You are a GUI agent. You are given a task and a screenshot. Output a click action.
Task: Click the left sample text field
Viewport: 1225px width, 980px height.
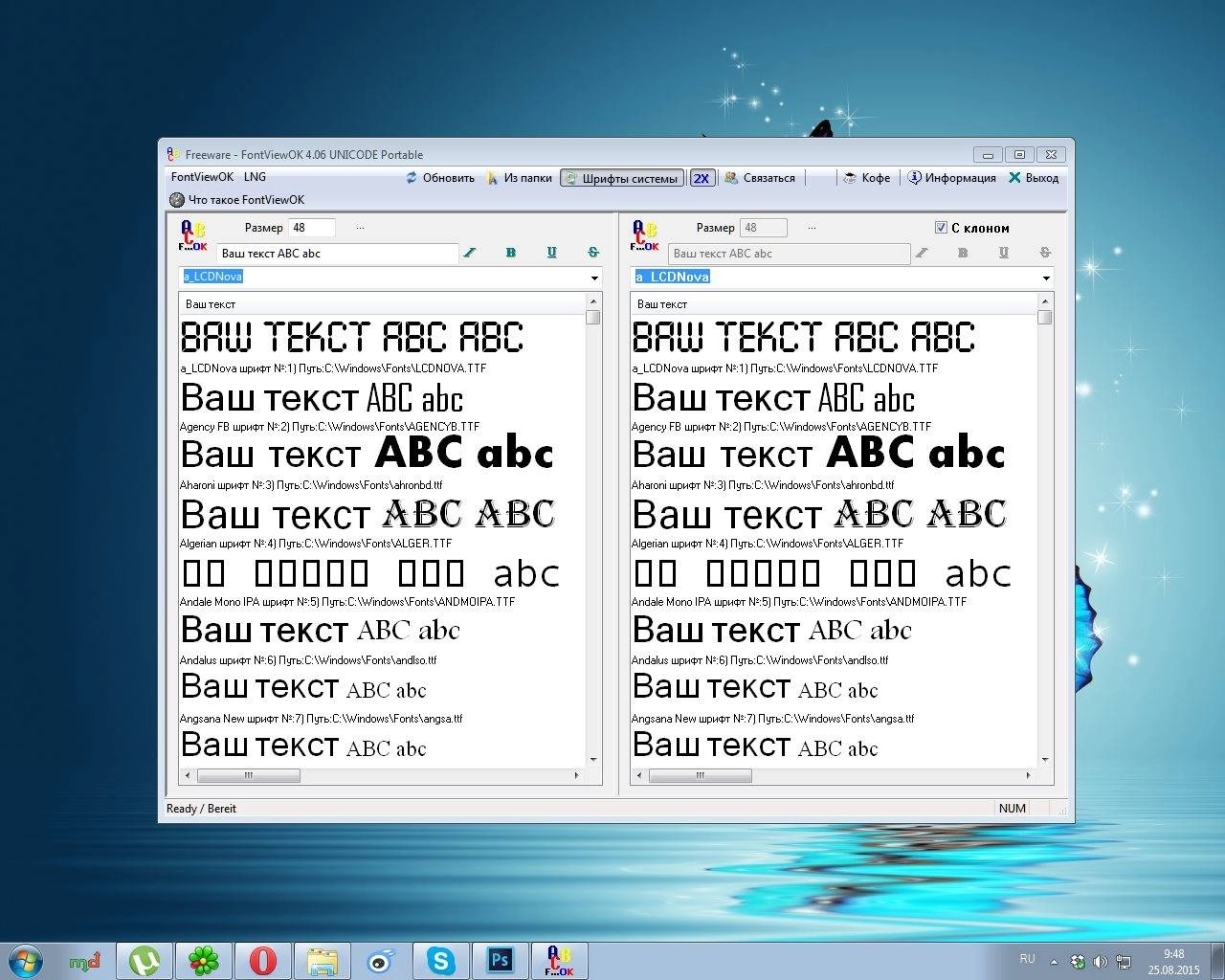pos(338,254)
